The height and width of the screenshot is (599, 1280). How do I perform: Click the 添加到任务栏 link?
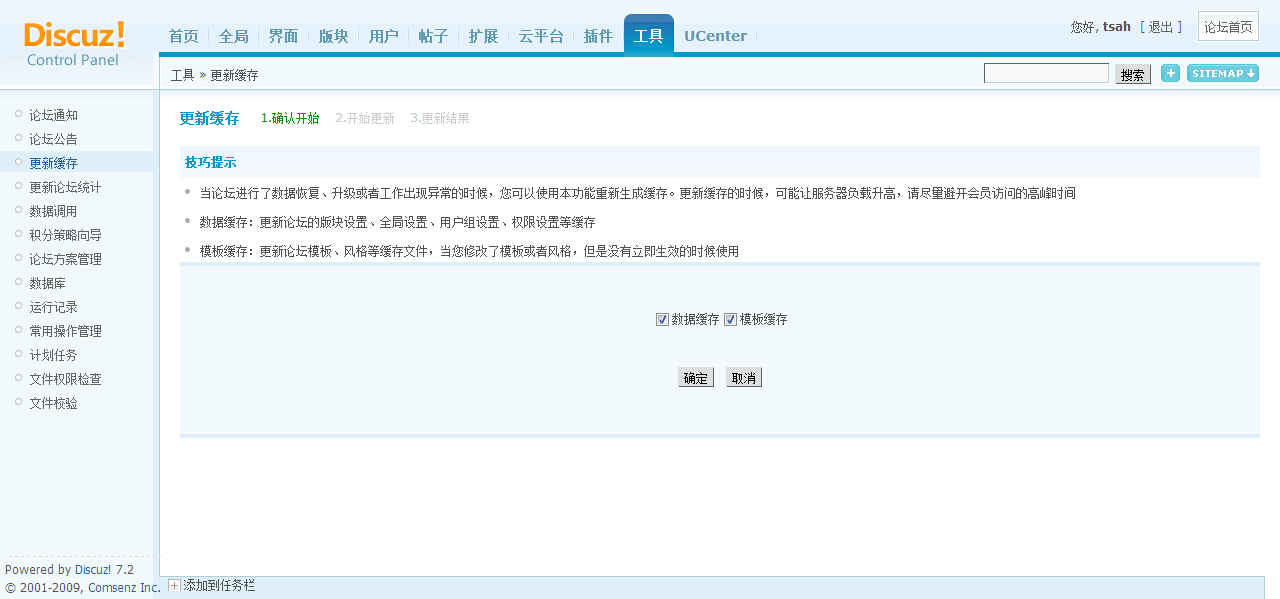click(219, 585)
